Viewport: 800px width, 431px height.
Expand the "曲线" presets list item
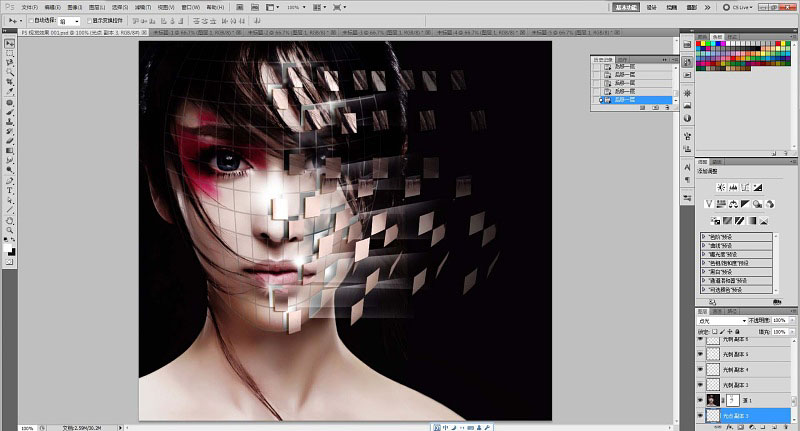(x=704, y=245)
